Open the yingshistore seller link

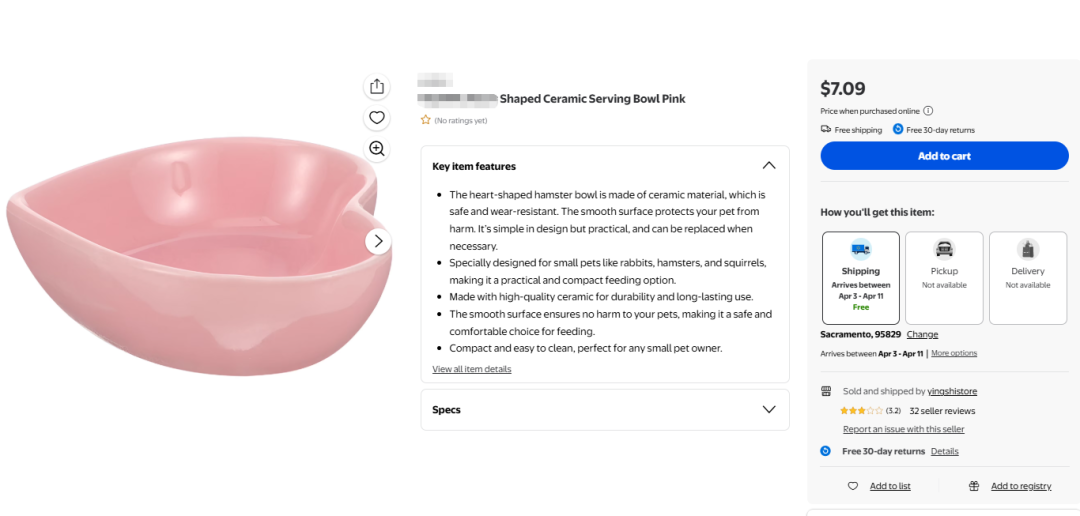952,391
